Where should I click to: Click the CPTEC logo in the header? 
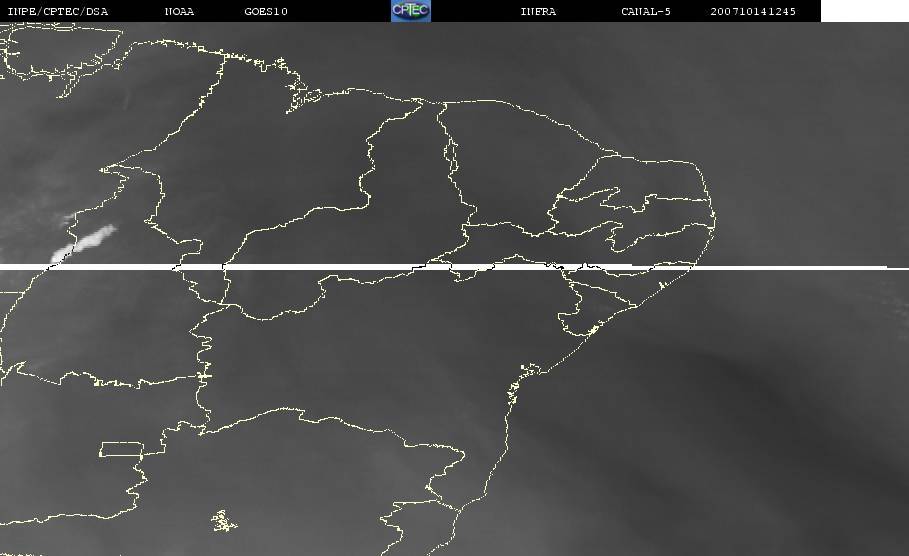pos(410,11)
